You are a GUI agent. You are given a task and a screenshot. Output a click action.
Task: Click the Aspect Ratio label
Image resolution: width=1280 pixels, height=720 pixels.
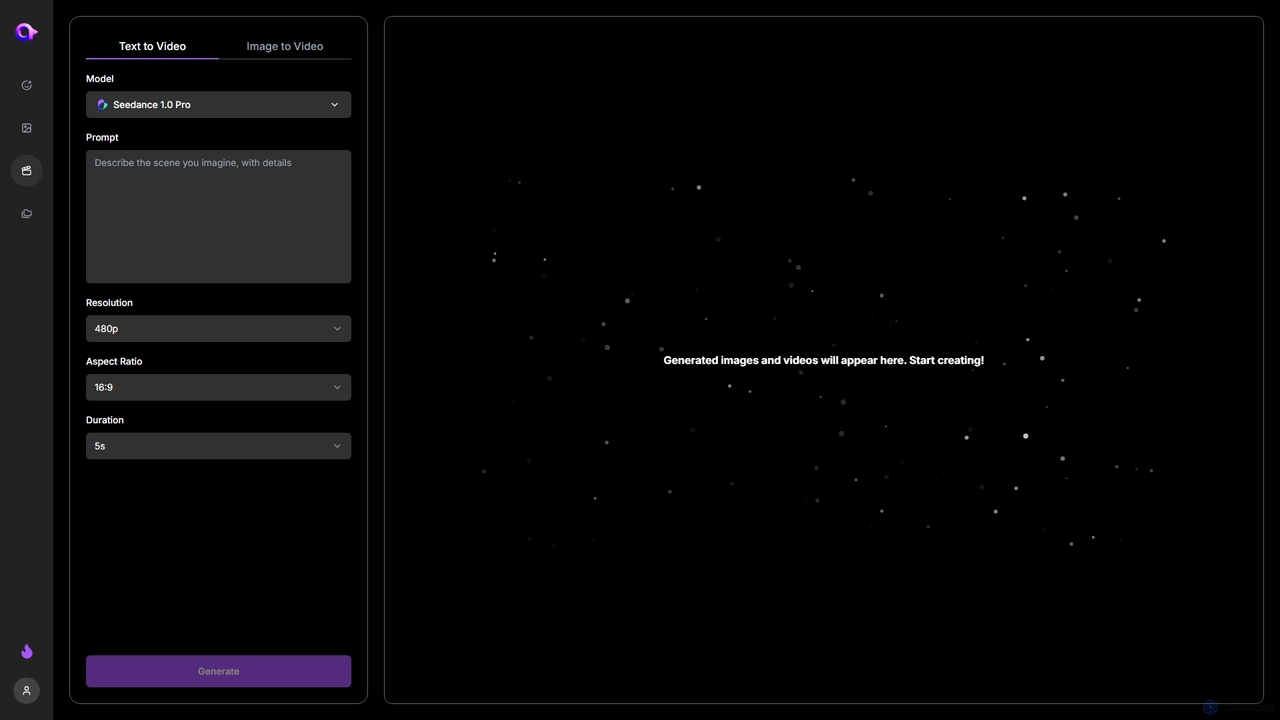[x=114, y=361]
